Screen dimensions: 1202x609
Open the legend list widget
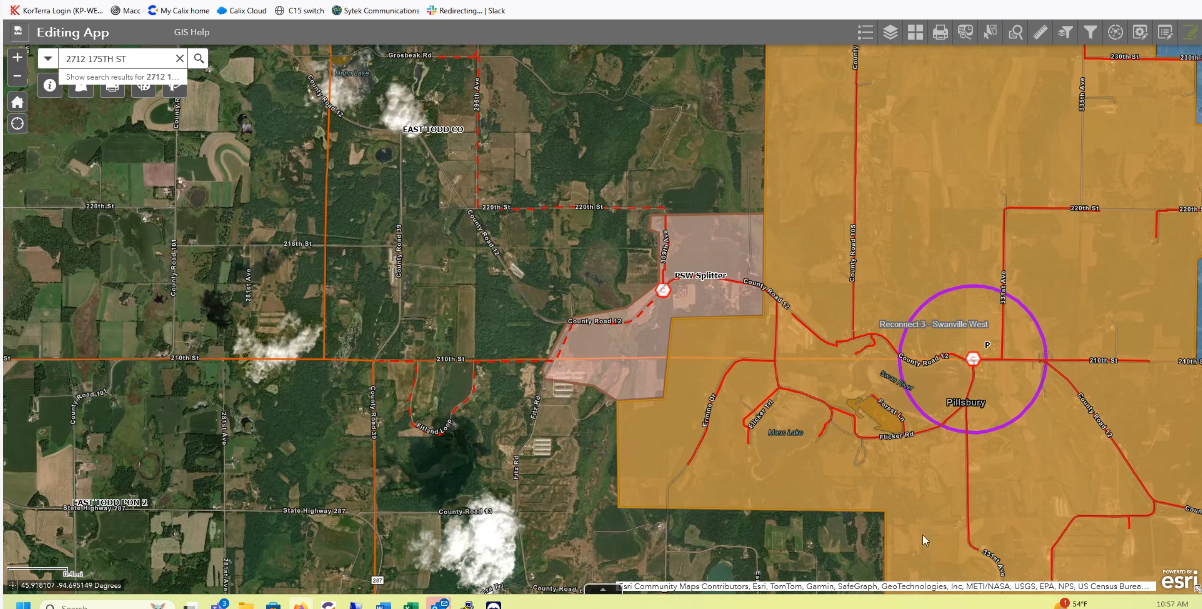tap(866, 32)
